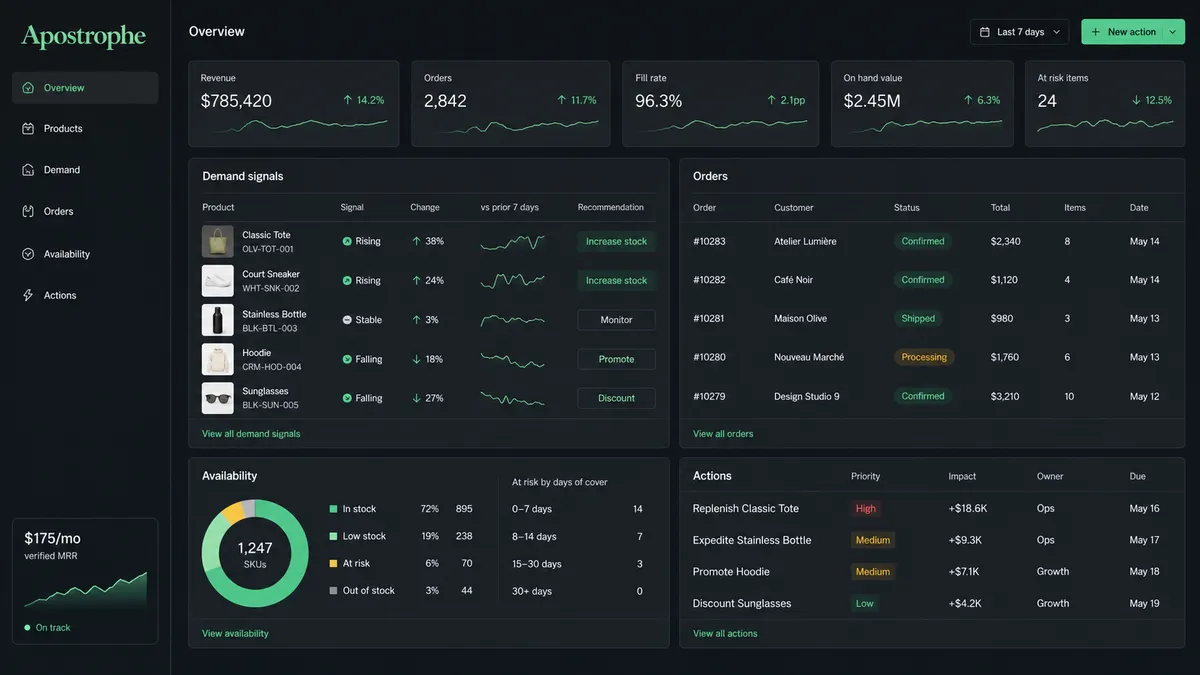Follow the View all orders link

[x=723, y=434]
